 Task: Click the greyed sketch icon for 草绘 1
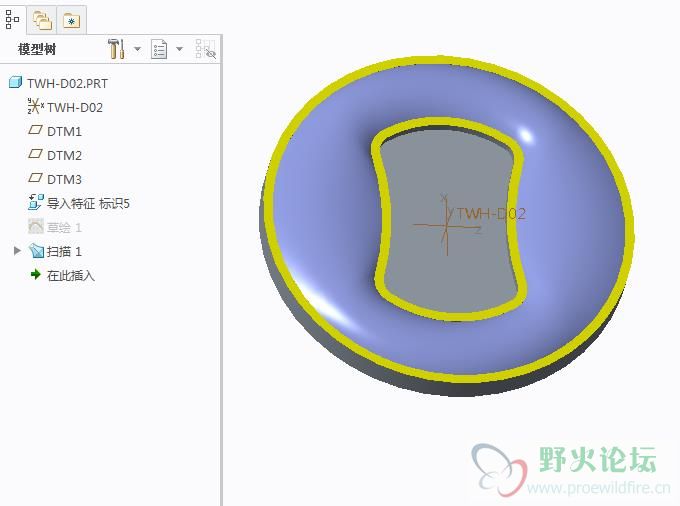pyautogui.click(x=36, y=226)
